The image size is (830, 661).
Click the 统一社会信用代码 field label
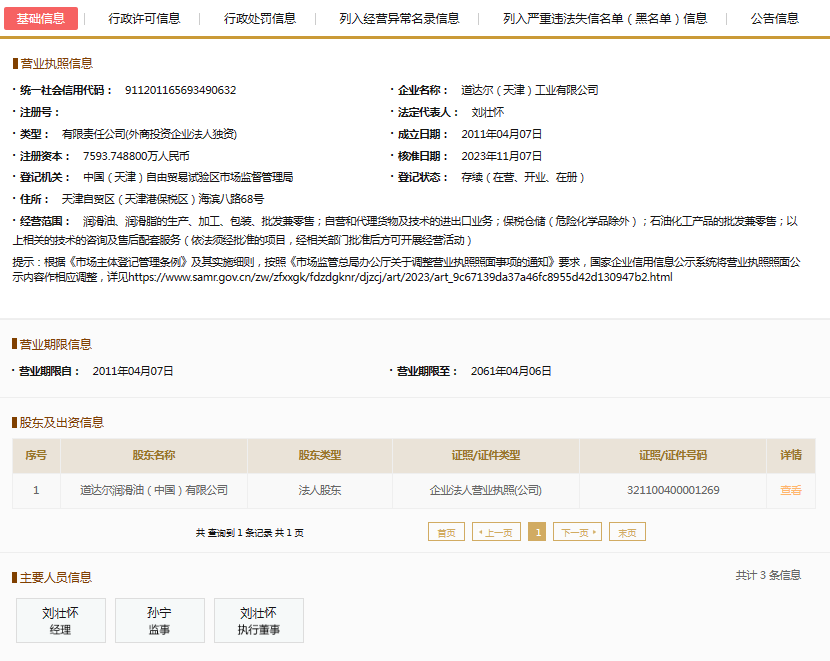[x=66, y=90]
